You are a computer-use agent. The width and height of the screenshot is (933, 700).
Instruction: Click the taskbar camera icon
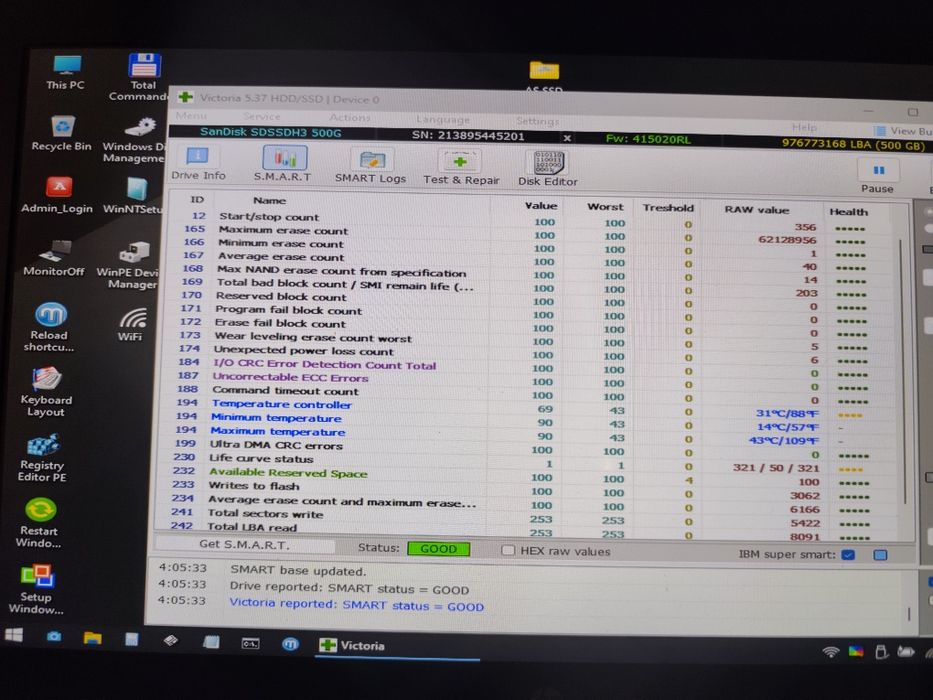point(54,636)
